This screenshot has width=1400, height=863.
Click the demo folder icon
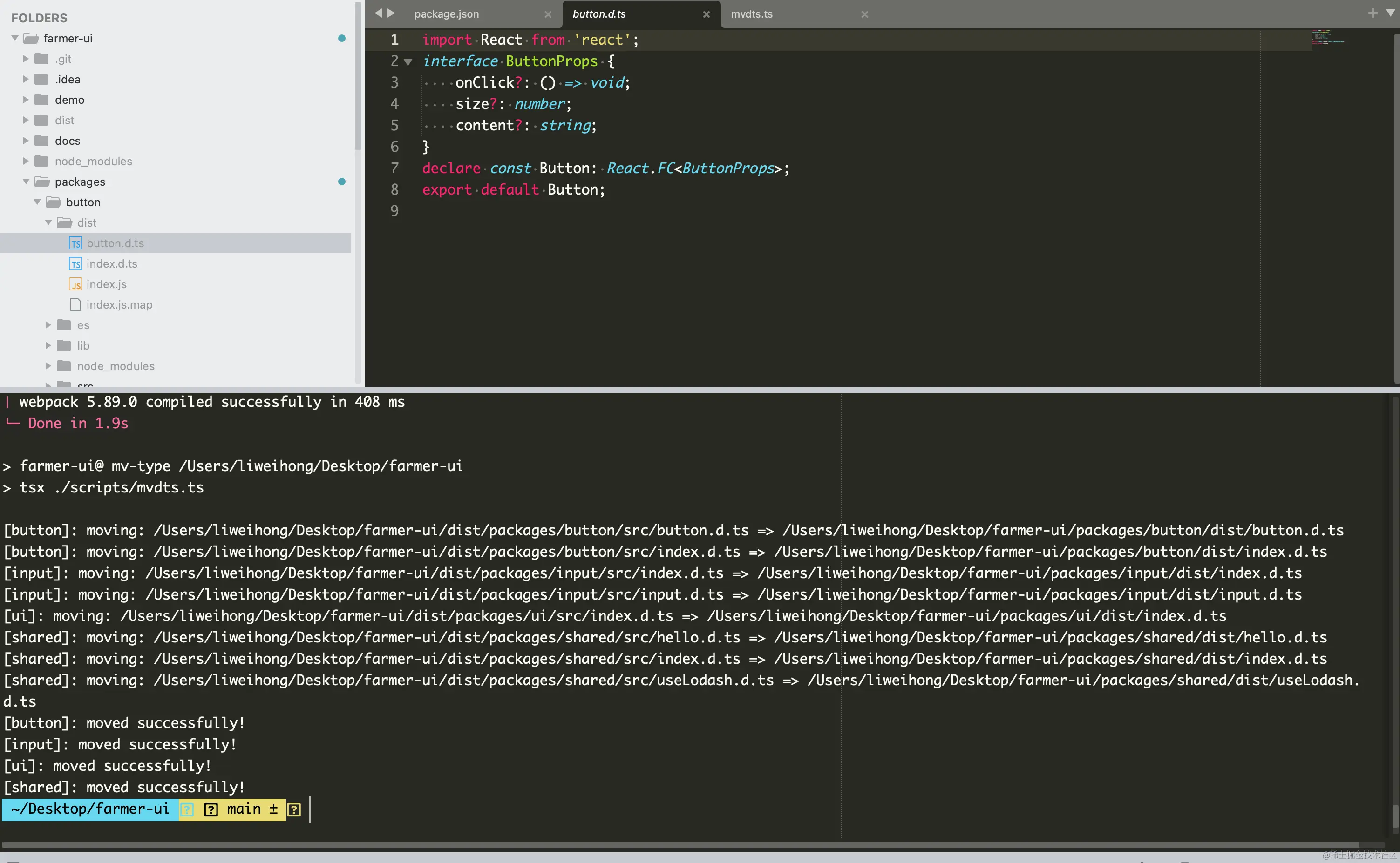point(41,100)
